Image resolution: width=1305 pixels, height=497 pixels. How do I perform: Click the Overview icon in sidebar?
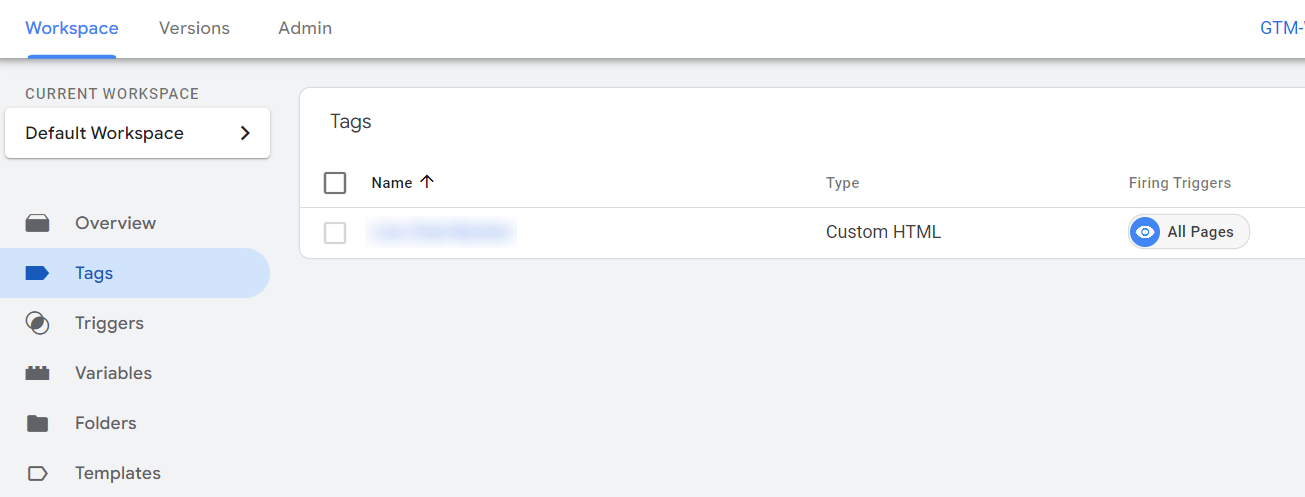[38, 223]
